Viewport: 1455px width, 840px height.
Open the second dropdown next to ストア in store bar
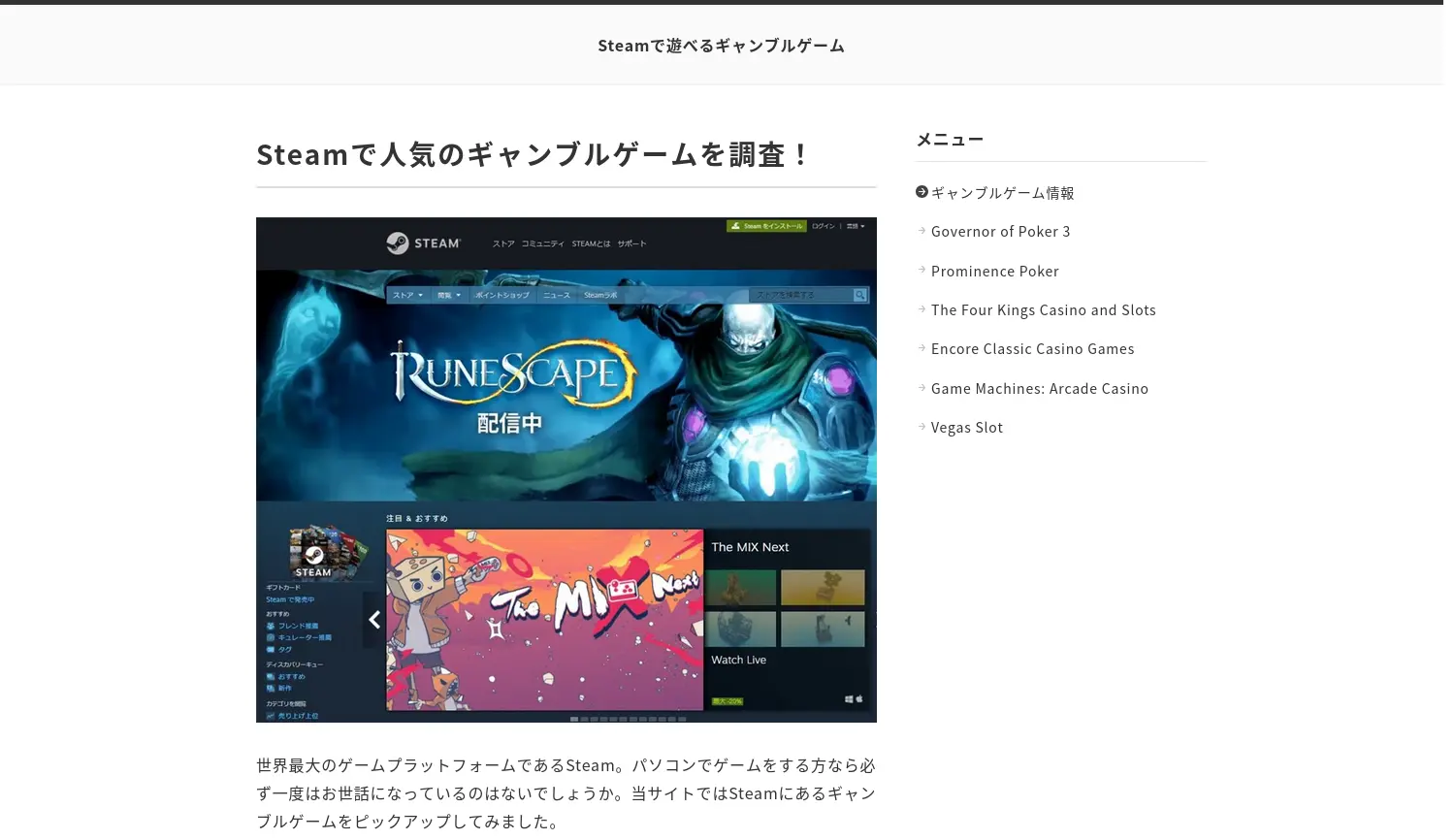coord(449,295)
